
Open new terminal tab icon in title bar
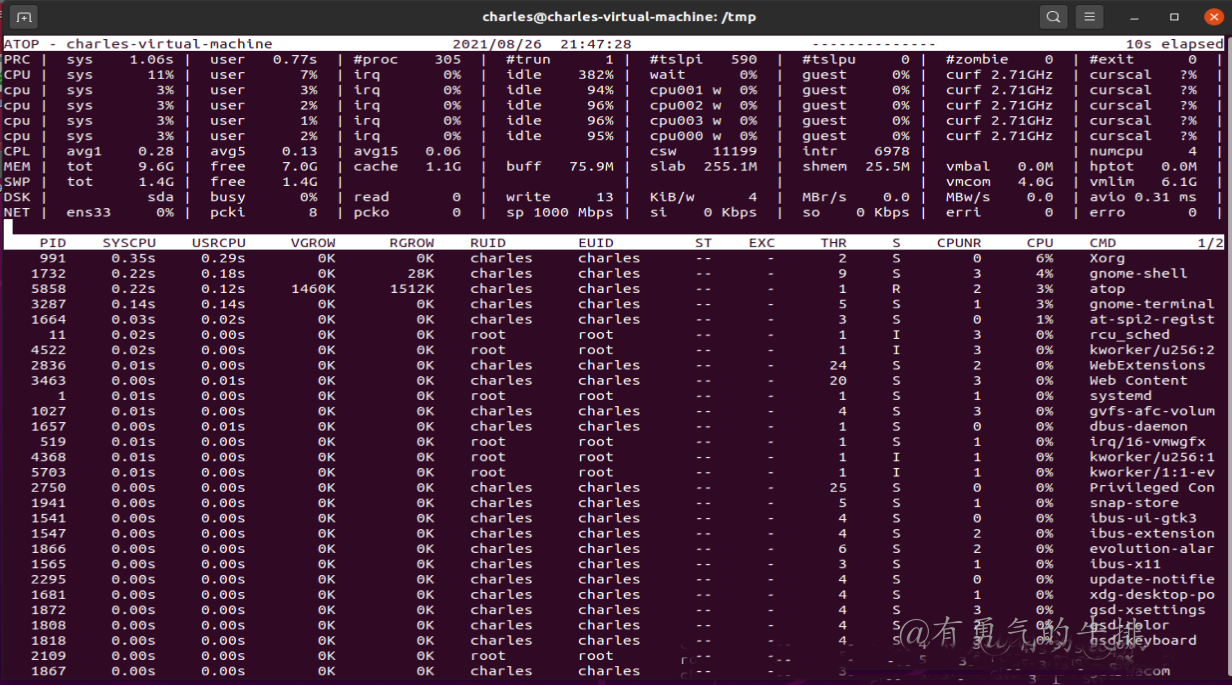(24, 17)
